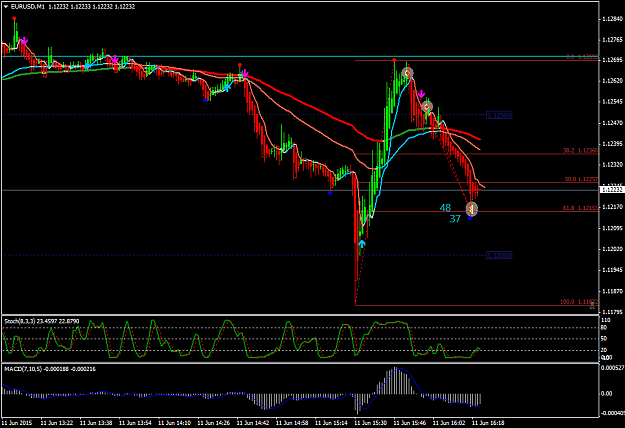Select the EURUSD,M1 chart title text
The image size is (625, 428).
[x=28, y=7]
